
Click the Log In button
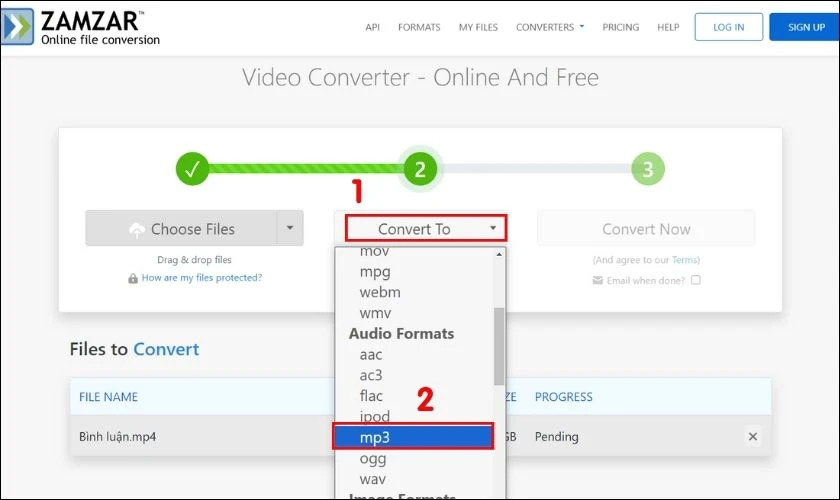[729, 27]
